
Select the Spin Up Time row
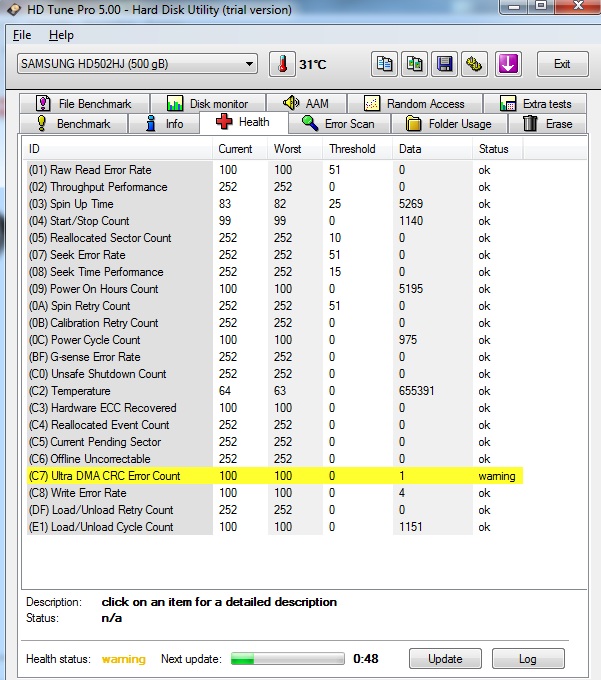click(275, 204)
